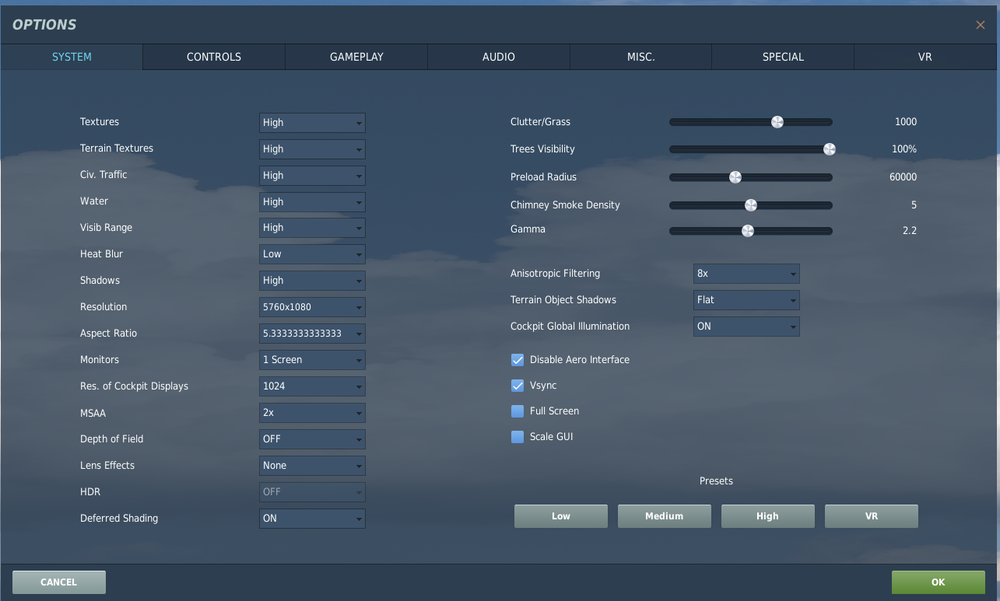Open the GAMEPLAY tab

356,57
